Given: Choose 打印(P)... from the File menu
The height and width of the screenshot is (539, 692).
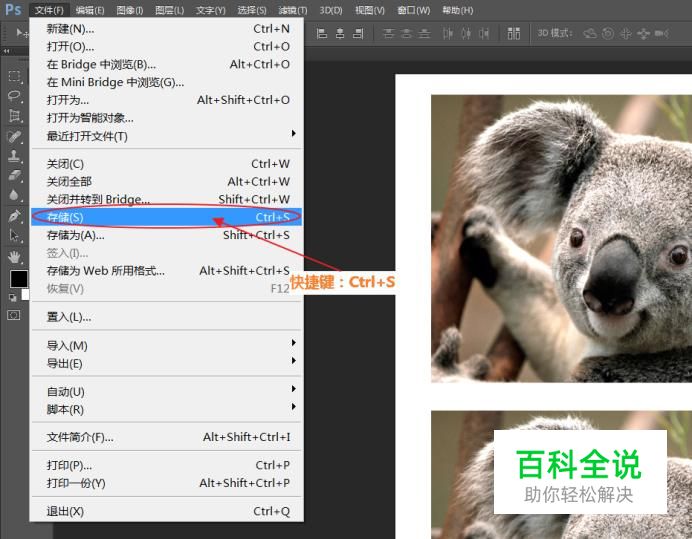Looking at the screenshot, I should coord(167,465).
